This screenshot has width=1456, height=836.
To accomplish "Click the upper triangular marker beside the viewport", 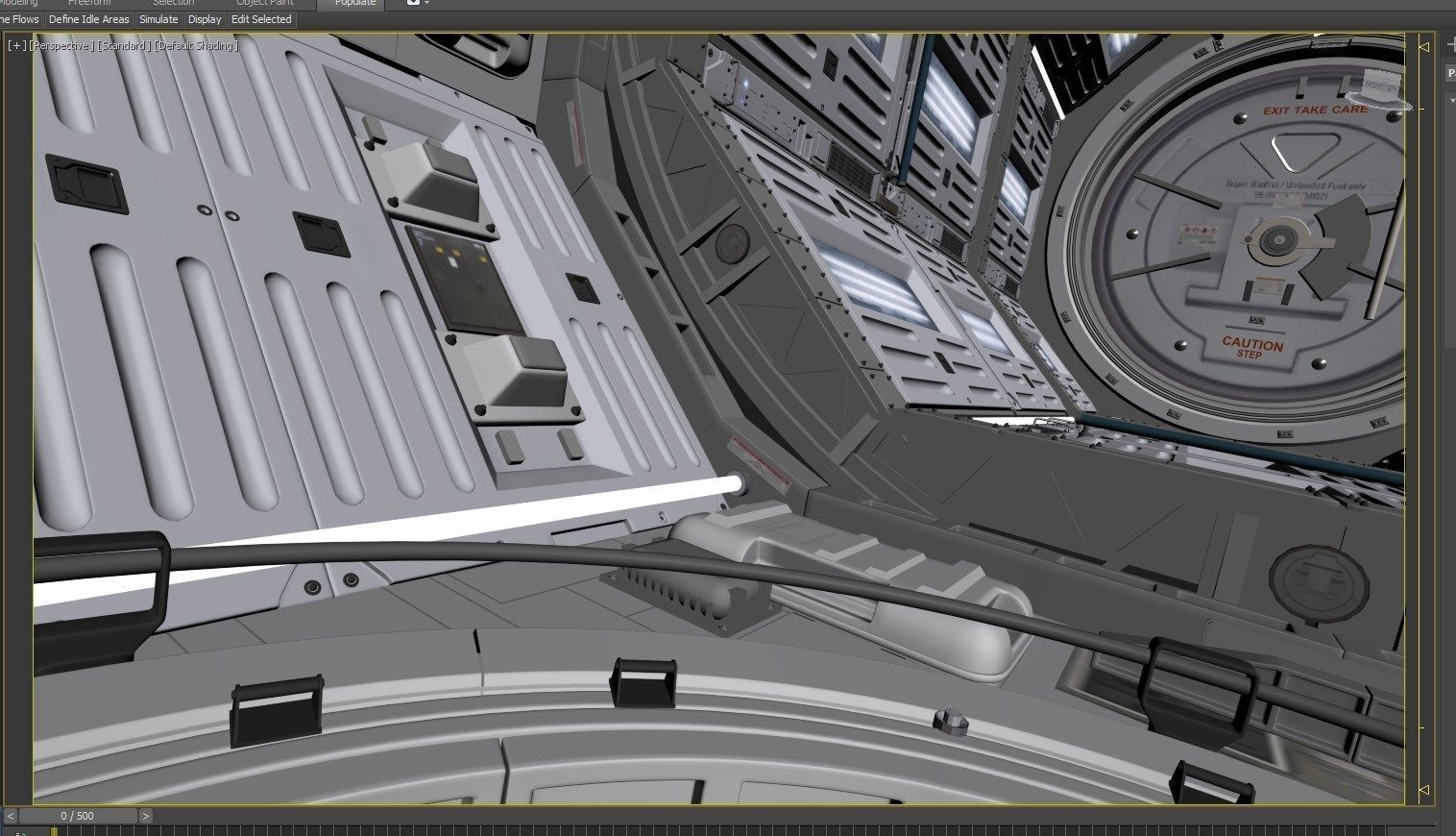I will [1424, 46].
